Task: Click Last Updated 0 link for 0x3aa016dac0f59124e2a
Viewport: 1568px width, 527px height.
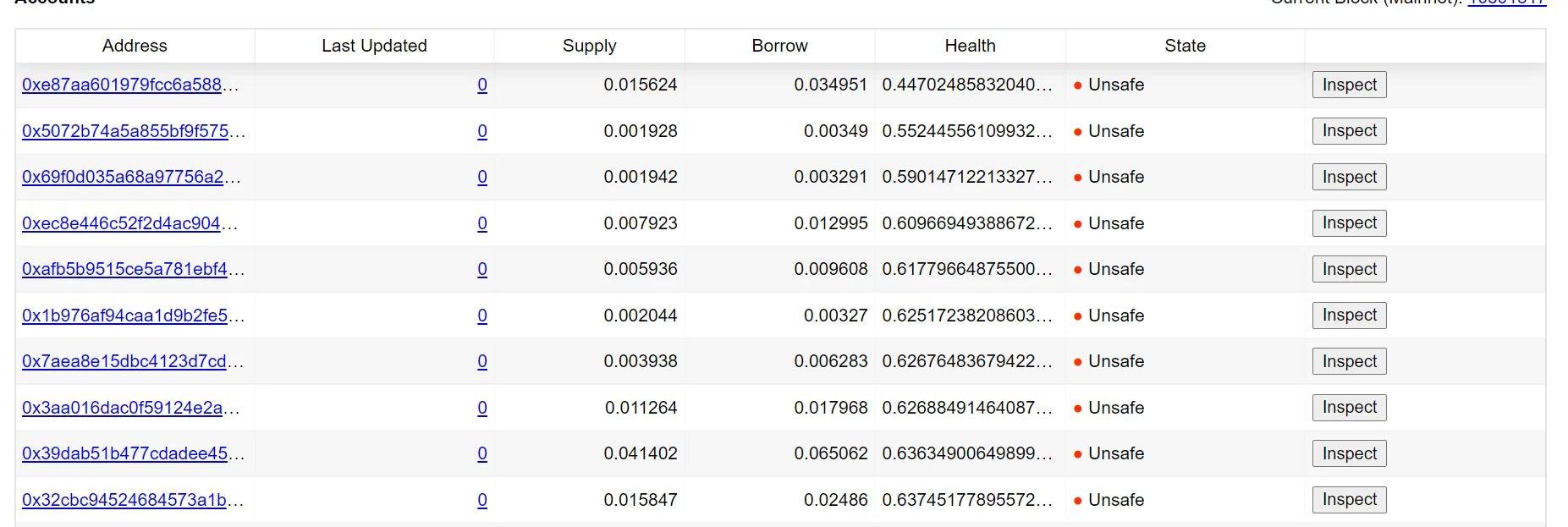Action: point(482,408)
